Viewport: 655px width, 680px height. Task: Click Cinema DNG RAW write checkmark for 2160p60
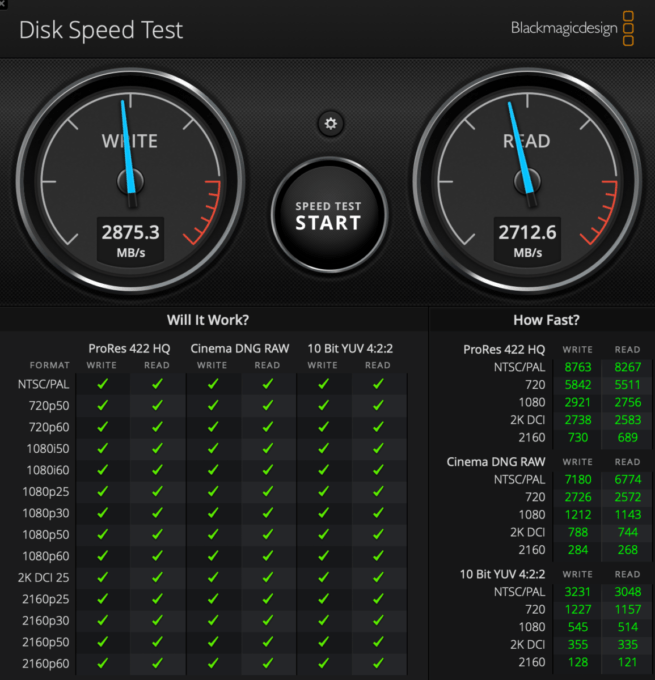click(x=213, y=663)
